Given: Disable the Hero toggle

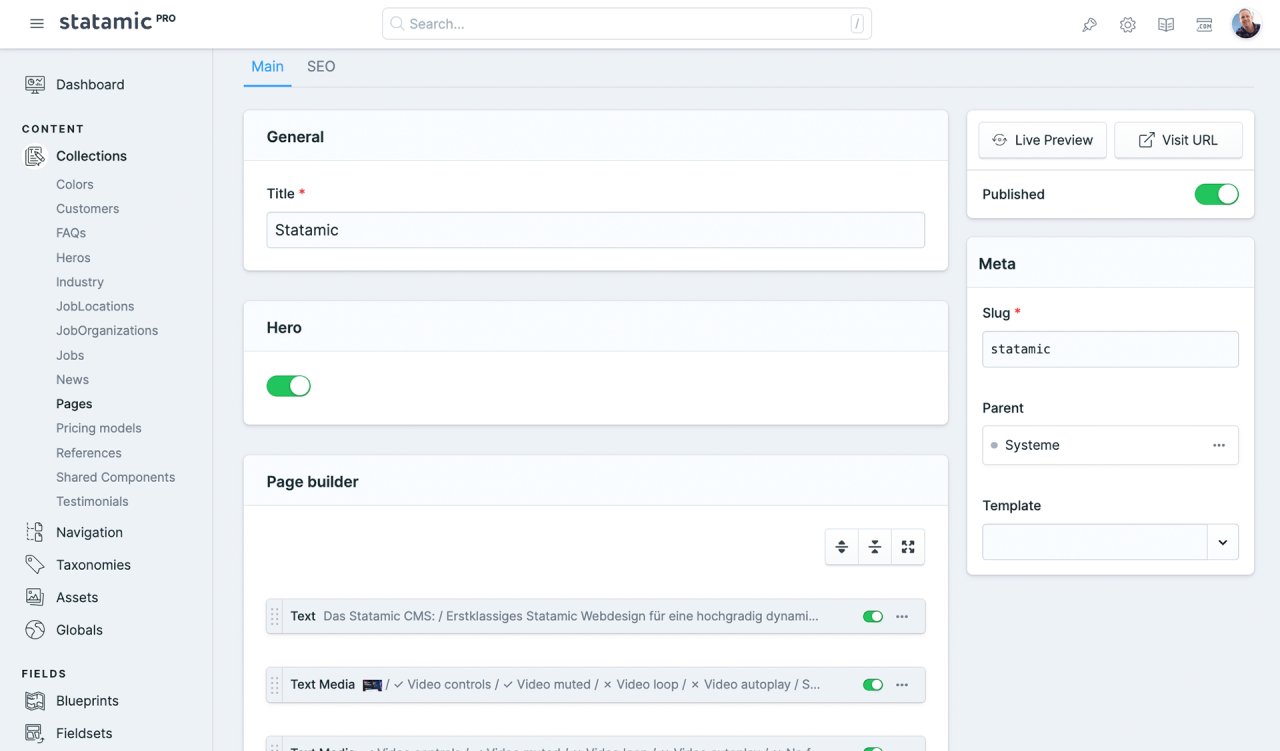Looking at the screenshot, I should 289,386.
